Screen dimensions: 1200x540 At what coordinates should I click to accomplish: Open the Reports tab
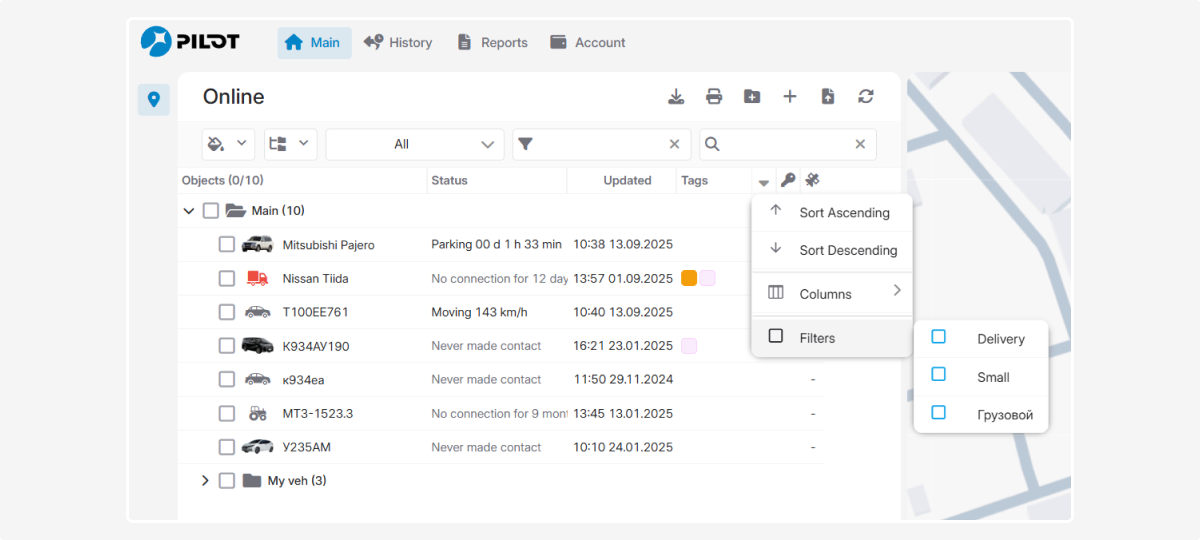click(492, 43)
